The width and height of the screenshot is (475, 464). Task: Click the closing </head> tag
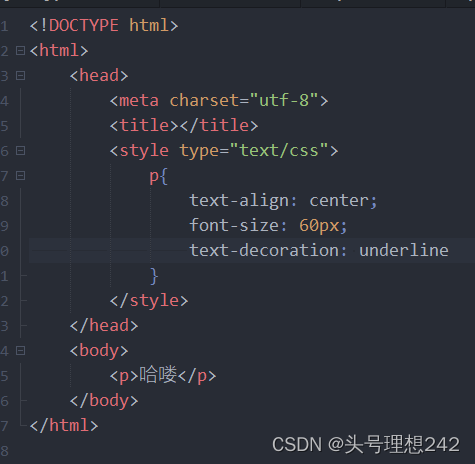pyautogui.click(x=104, y=326)
